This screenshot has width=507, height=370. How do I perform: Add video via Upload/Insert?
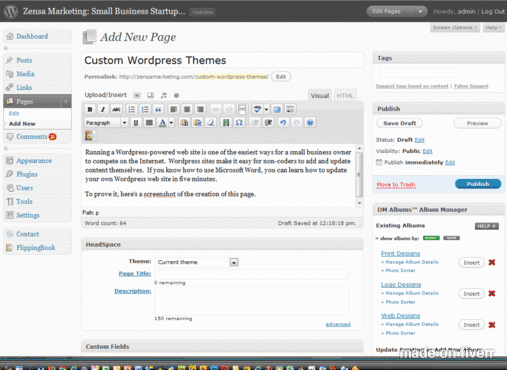[x=150, y=95]
